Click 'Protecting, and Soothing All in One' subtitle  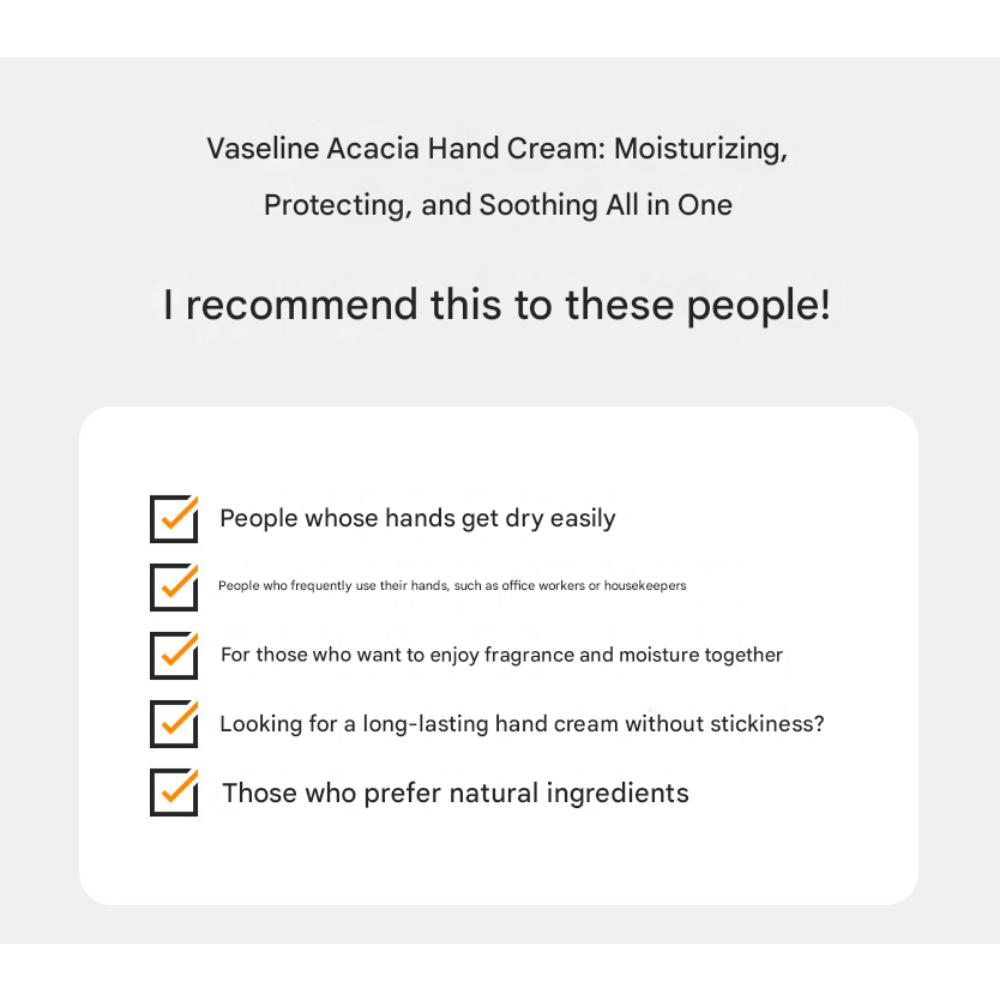pos(498,205)
